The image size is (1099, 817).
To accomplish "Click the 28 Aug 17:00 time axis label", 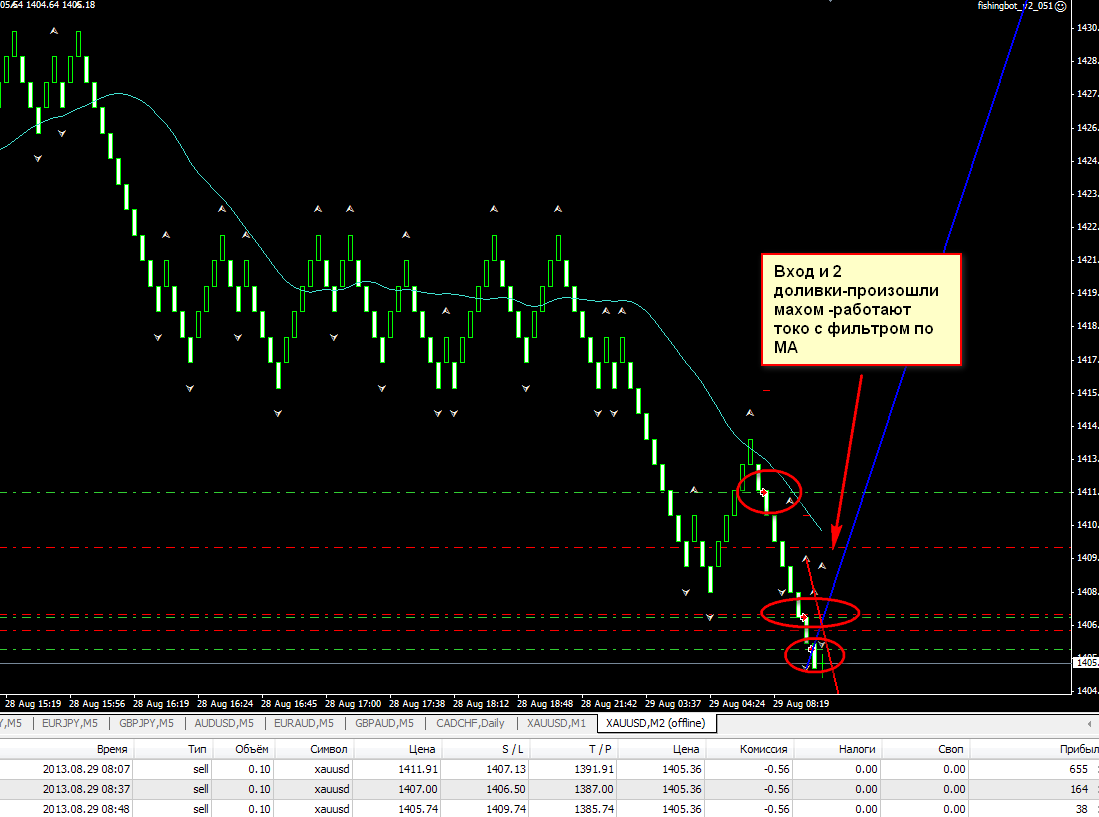I will [x=353, y=703].
